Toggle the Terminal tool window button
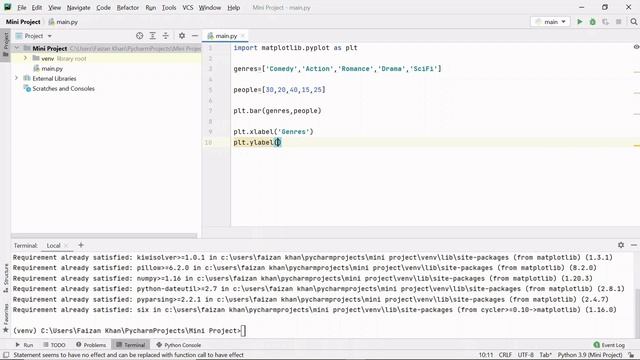 point(131,345)
